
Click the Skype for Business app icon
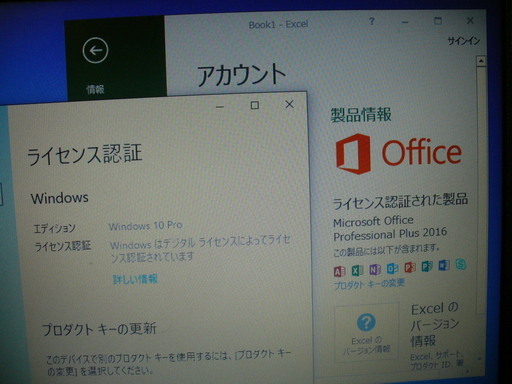point(461,264)
